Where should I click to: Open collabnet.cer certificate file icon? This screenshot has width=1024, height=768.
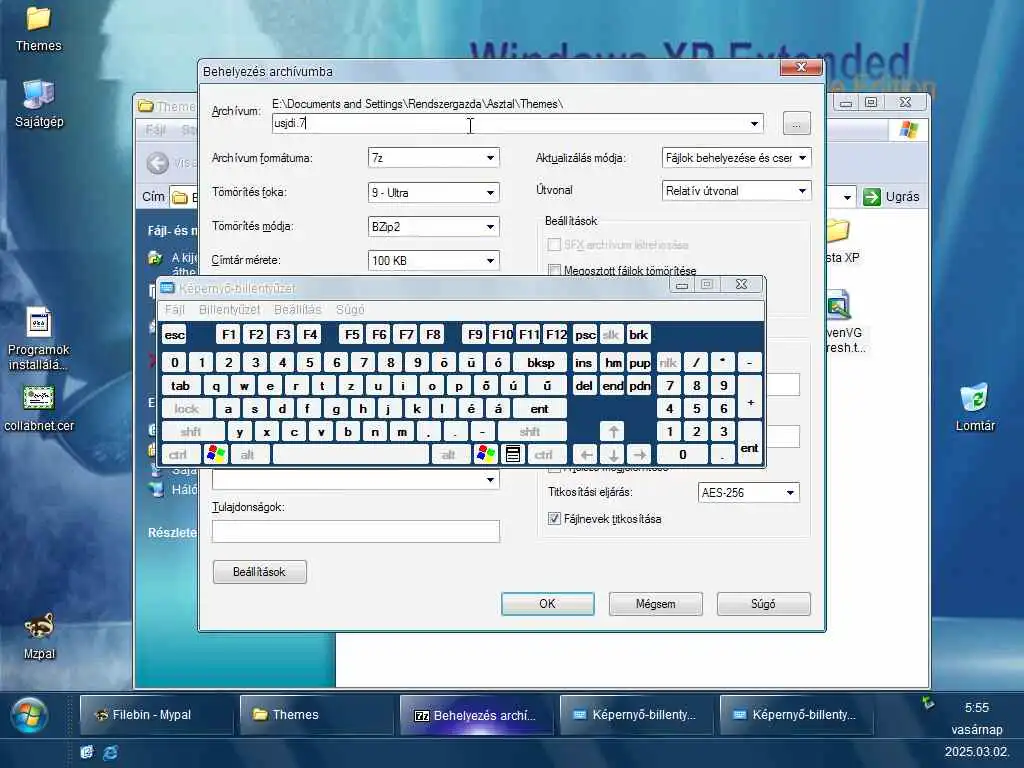(x=39, y=409)
